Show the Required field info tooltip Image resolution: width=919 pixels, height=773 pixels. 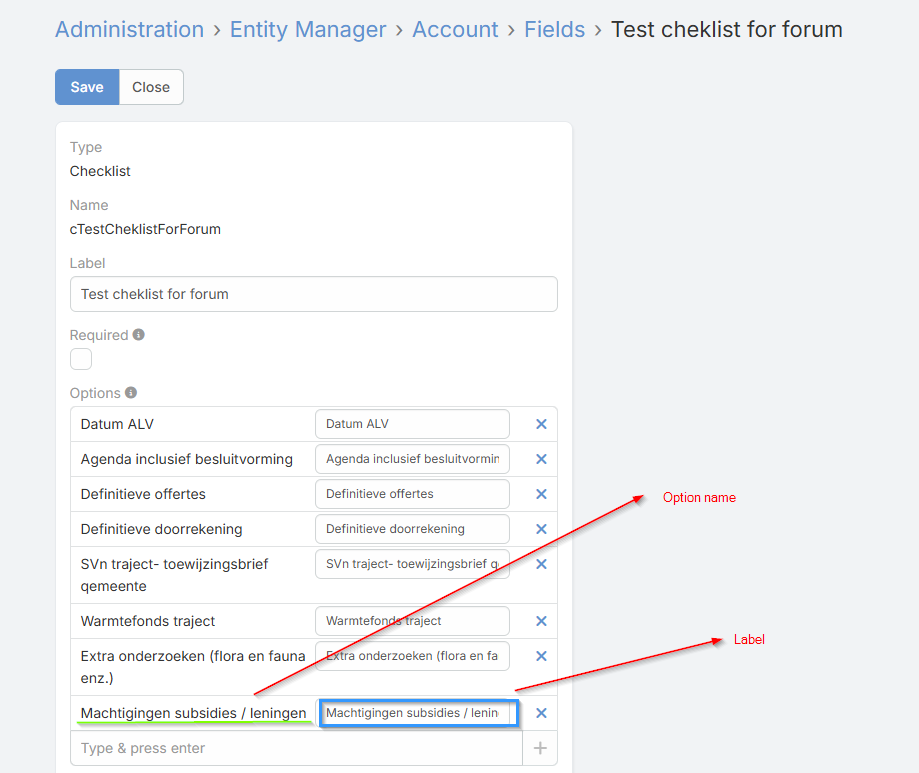[139, 335]
